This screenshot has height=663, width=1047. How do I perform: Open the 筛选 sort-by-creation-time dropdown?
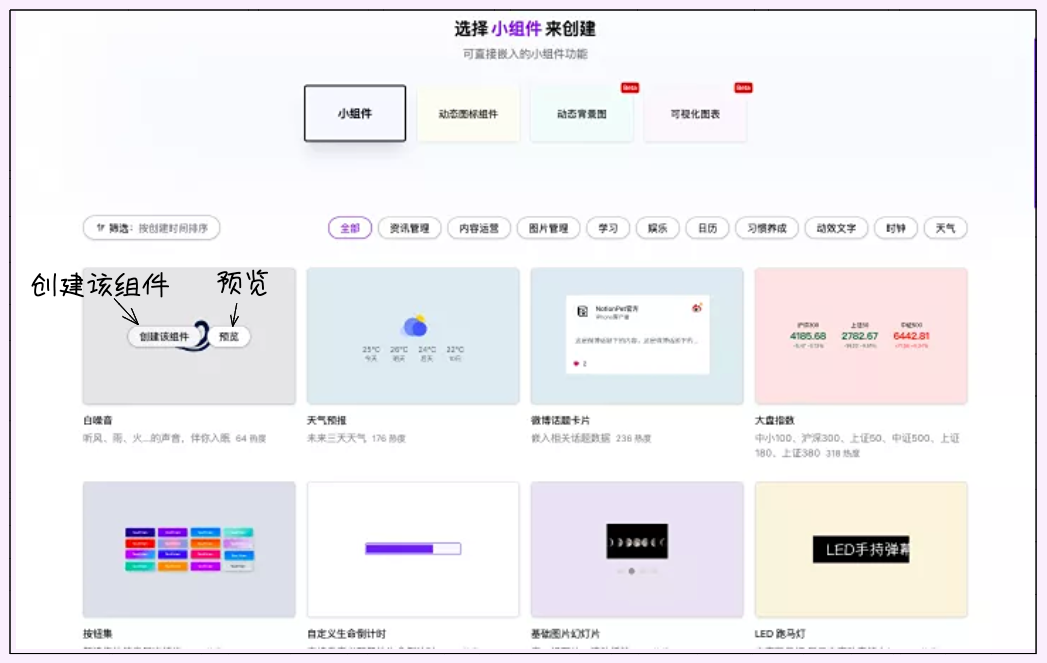[152, 228]
